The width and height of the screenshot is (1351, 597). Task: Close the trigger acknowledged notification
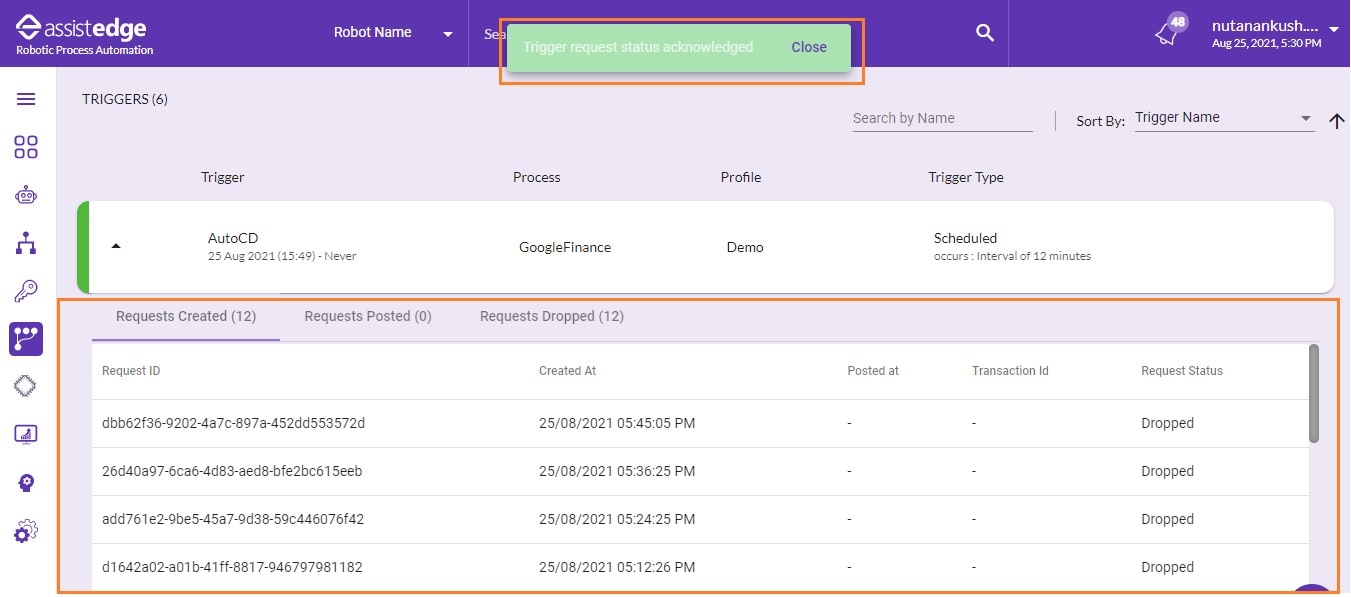click(x=809, y=47)
